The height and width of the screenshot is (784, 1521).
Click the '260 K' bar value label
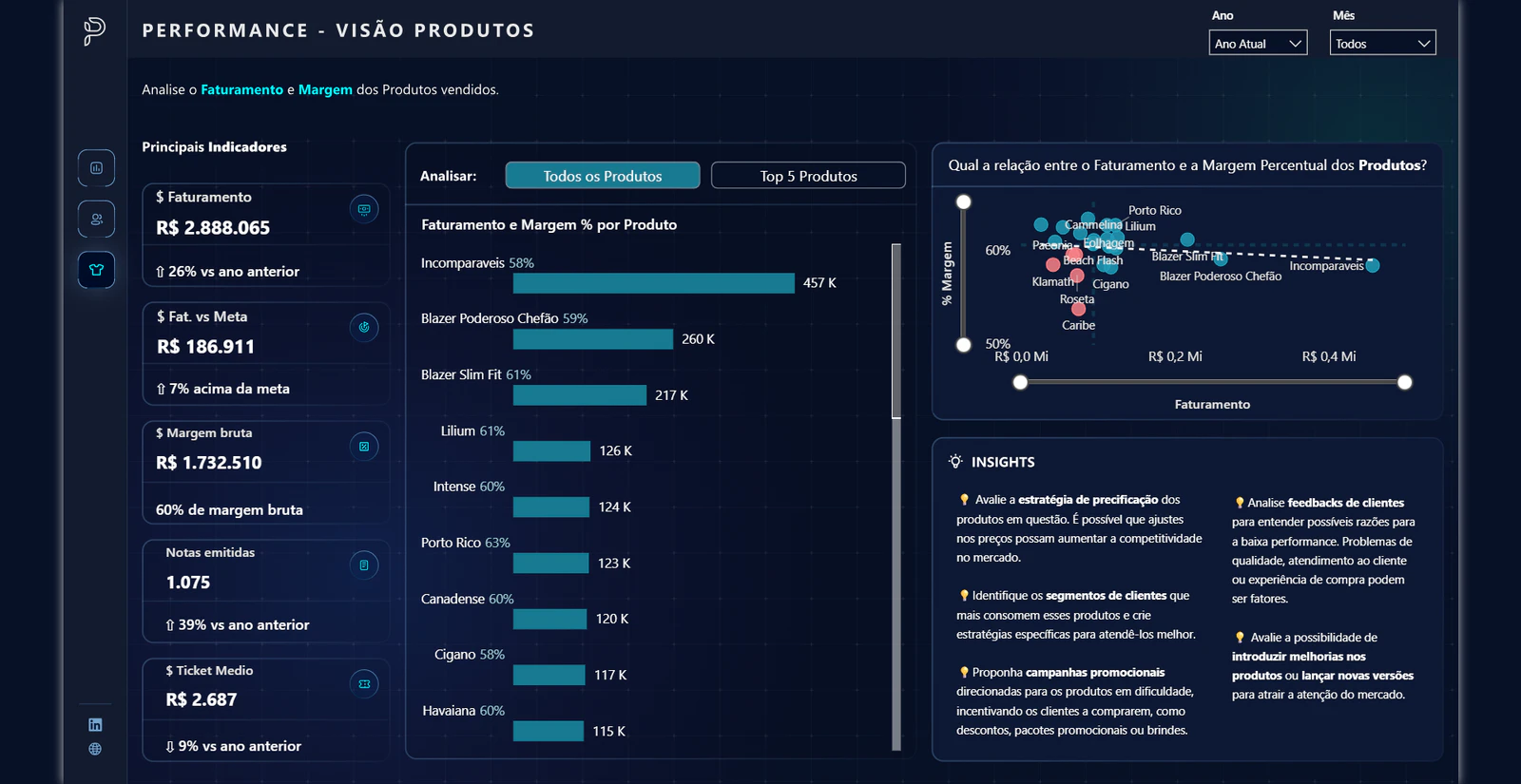698,339
